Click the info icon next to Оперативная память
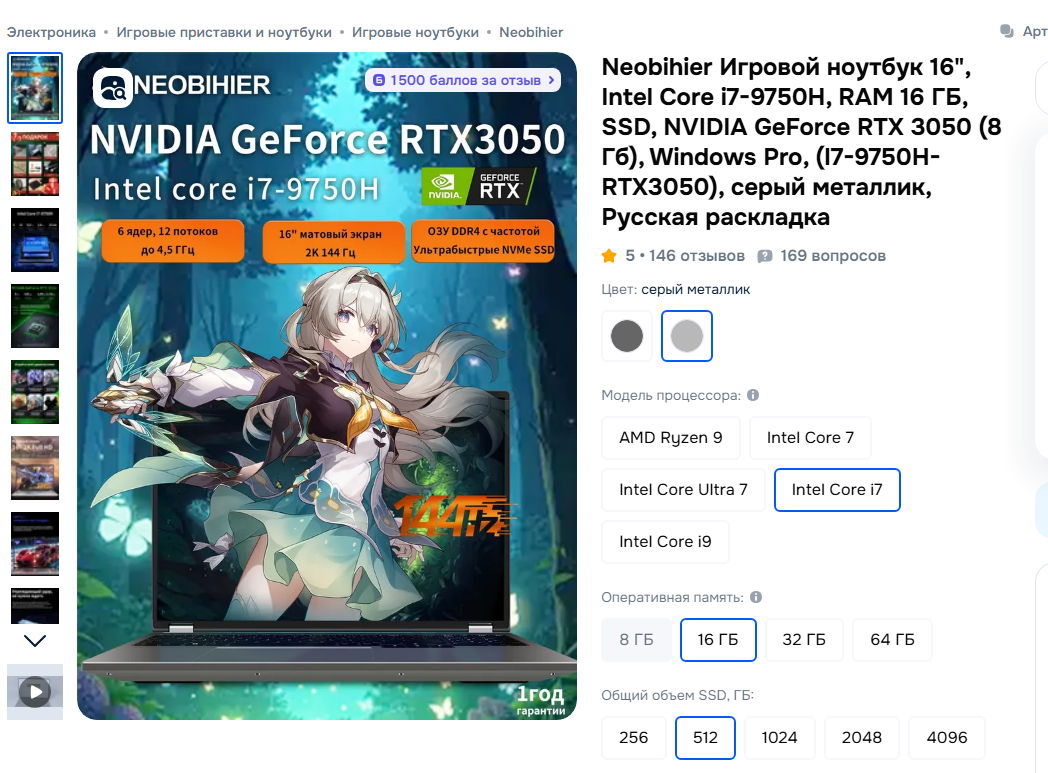Viewport: 1048px width, 773px height. pos(756,597)
